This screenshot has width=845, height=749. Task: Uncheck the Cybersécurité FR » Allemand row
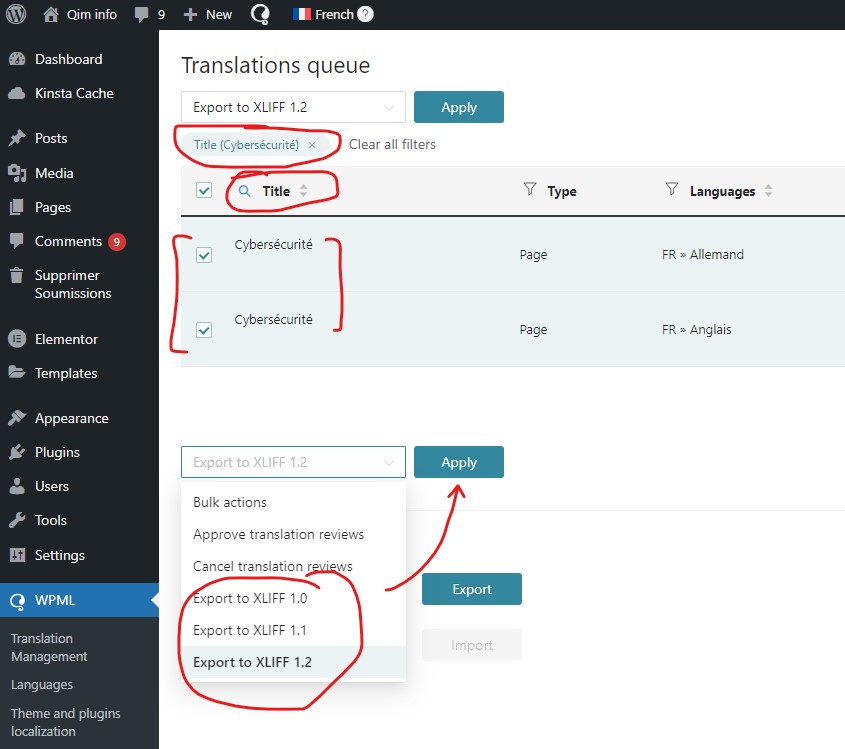click(x=204, y=255)
